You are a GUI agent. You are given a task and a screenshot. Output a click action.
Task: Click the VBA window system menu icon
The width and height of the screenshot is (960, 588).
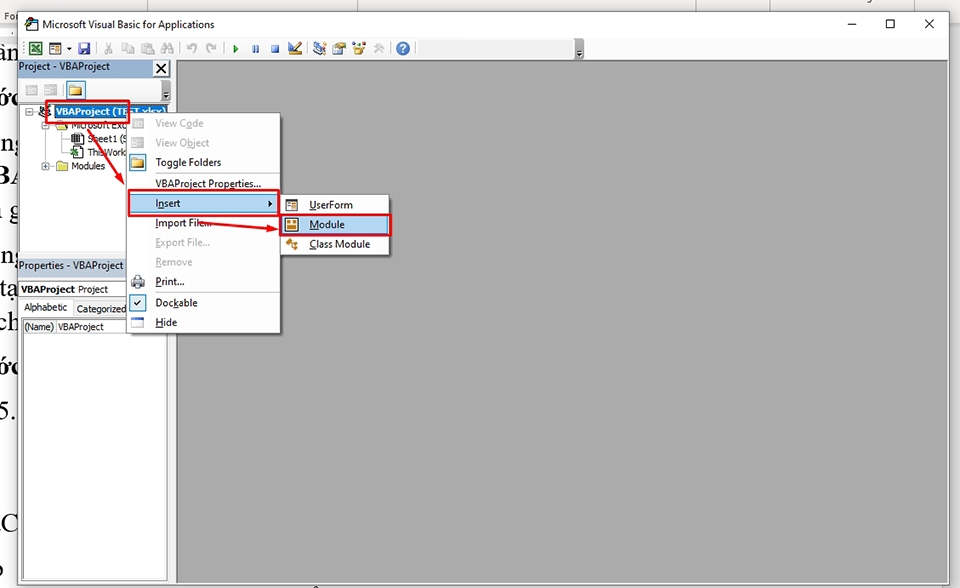pyautogui.click(x=31, y=24)
